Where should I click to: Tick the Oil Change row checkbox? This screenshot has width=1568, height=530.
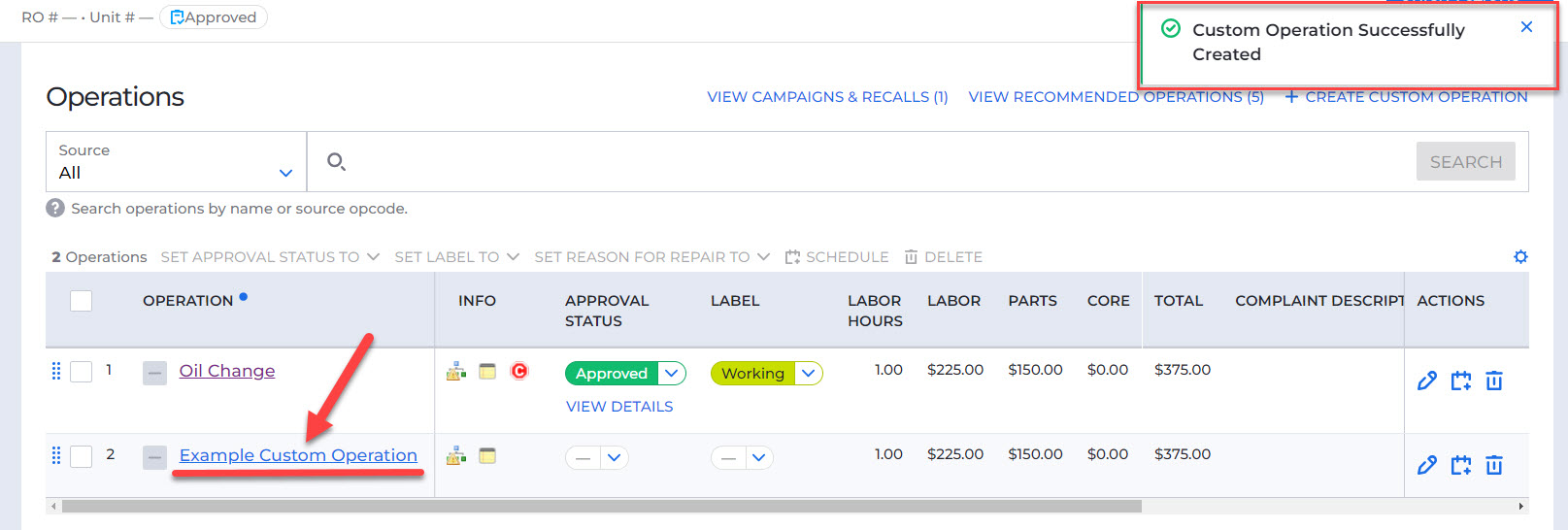pos(82,372)
